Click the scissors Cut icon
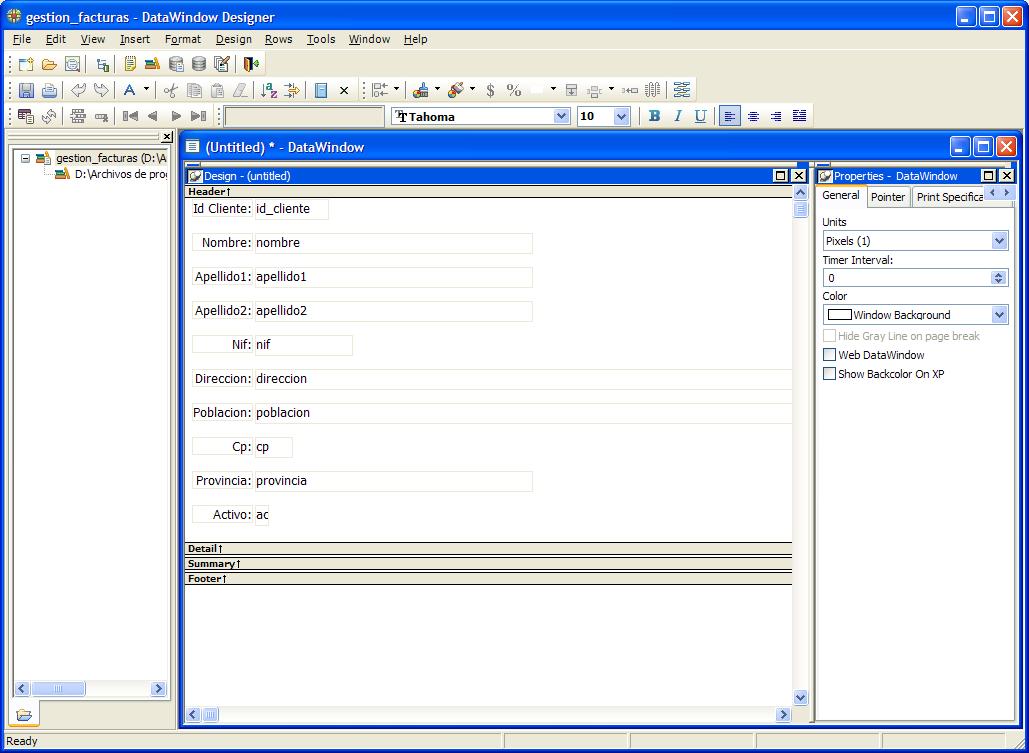Image resolution: width=1029 pixels, height=753 pixels. click(x=171, y=90)
